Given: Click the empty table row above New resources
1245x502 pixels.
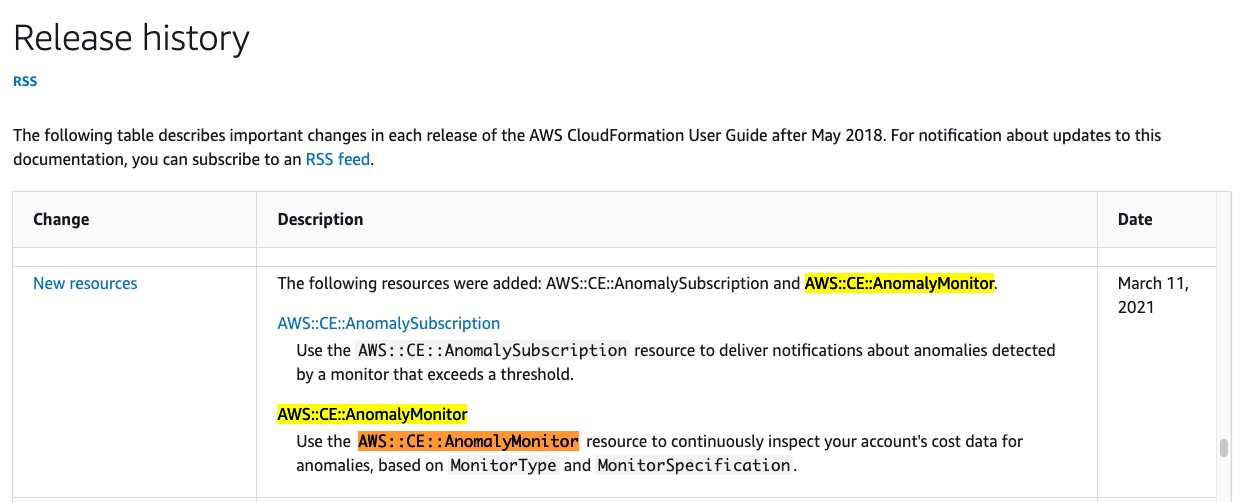Looking at the screenshot, I should coord(615,257).
